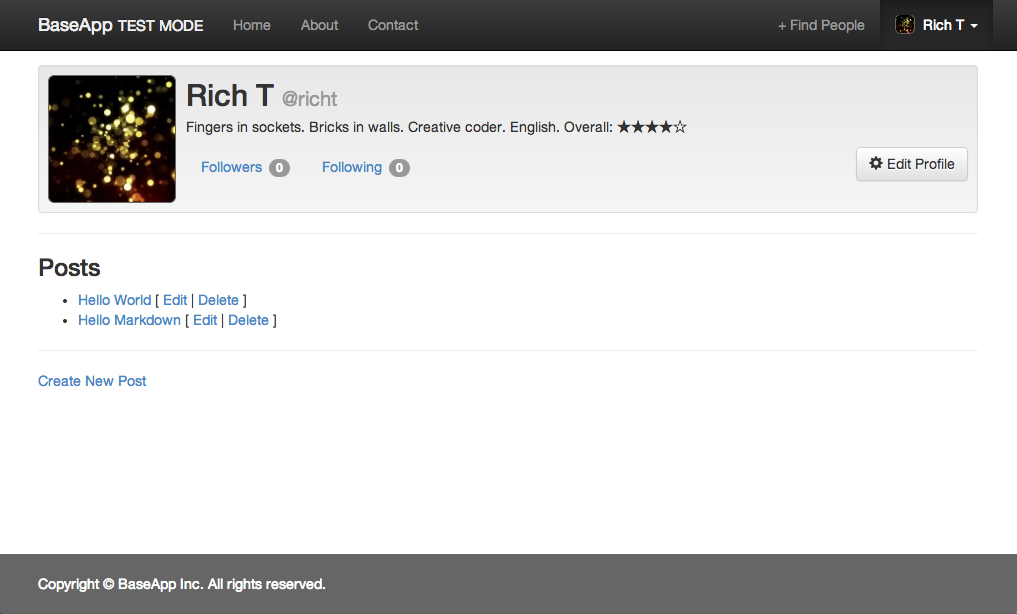
Task: Open the Contact page
Action: (393, 25)
